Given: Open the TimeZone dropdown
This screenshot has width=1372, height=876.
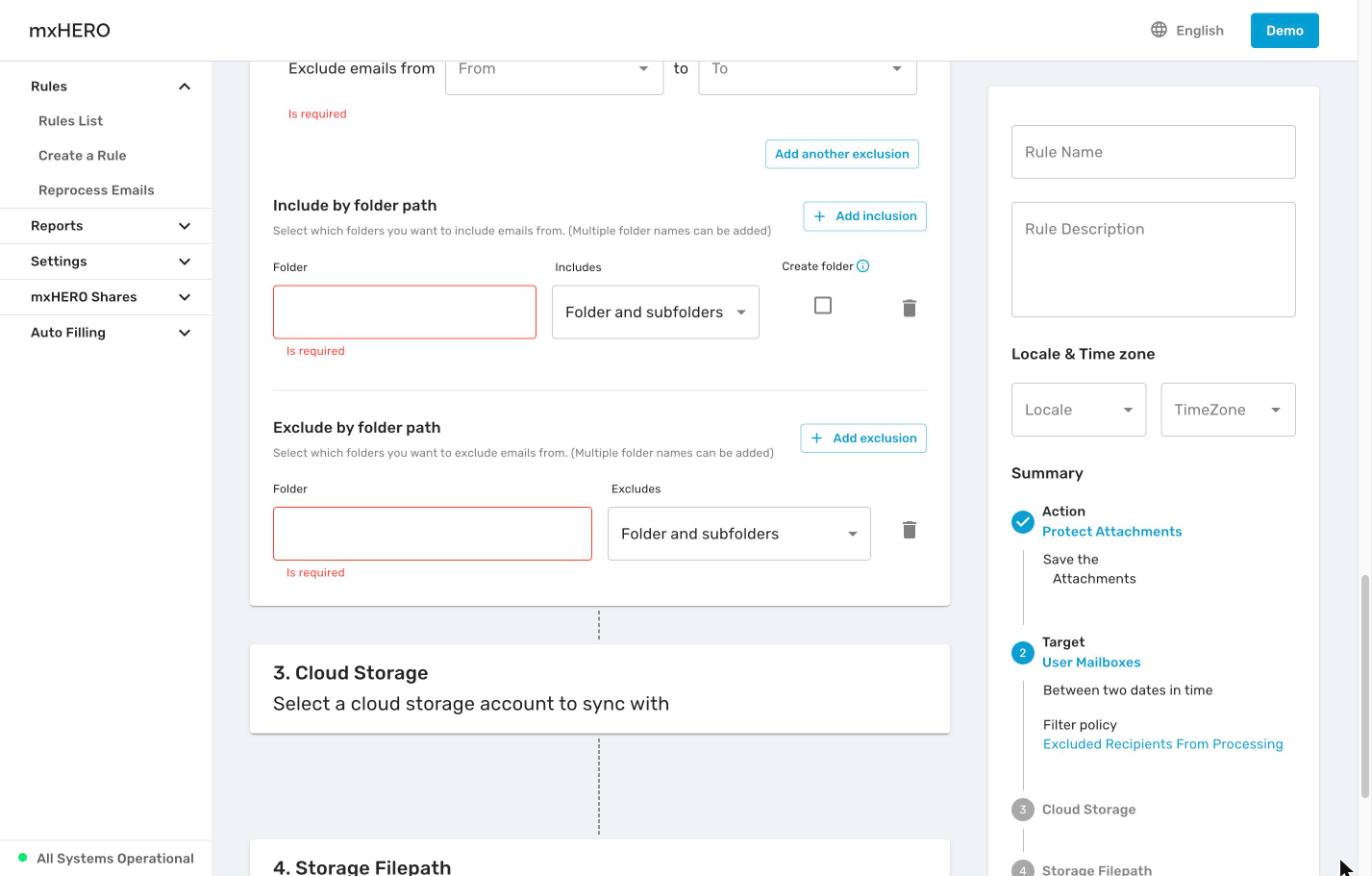Looking at the screenshot, I should coord(1228,410).
